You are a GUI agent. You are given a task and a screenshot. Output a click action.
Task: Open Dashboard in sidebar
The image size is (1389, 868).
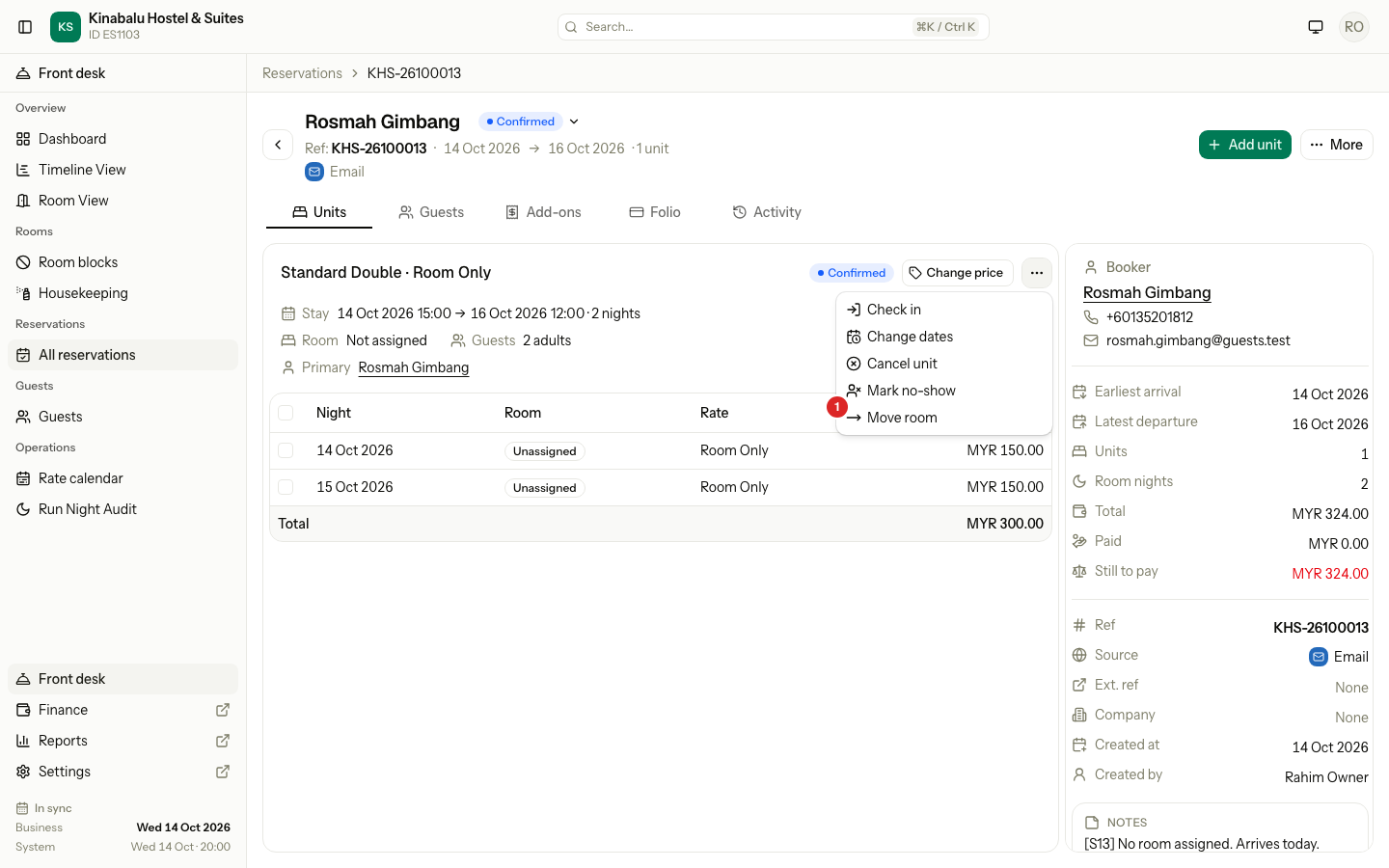pos(123,139)
